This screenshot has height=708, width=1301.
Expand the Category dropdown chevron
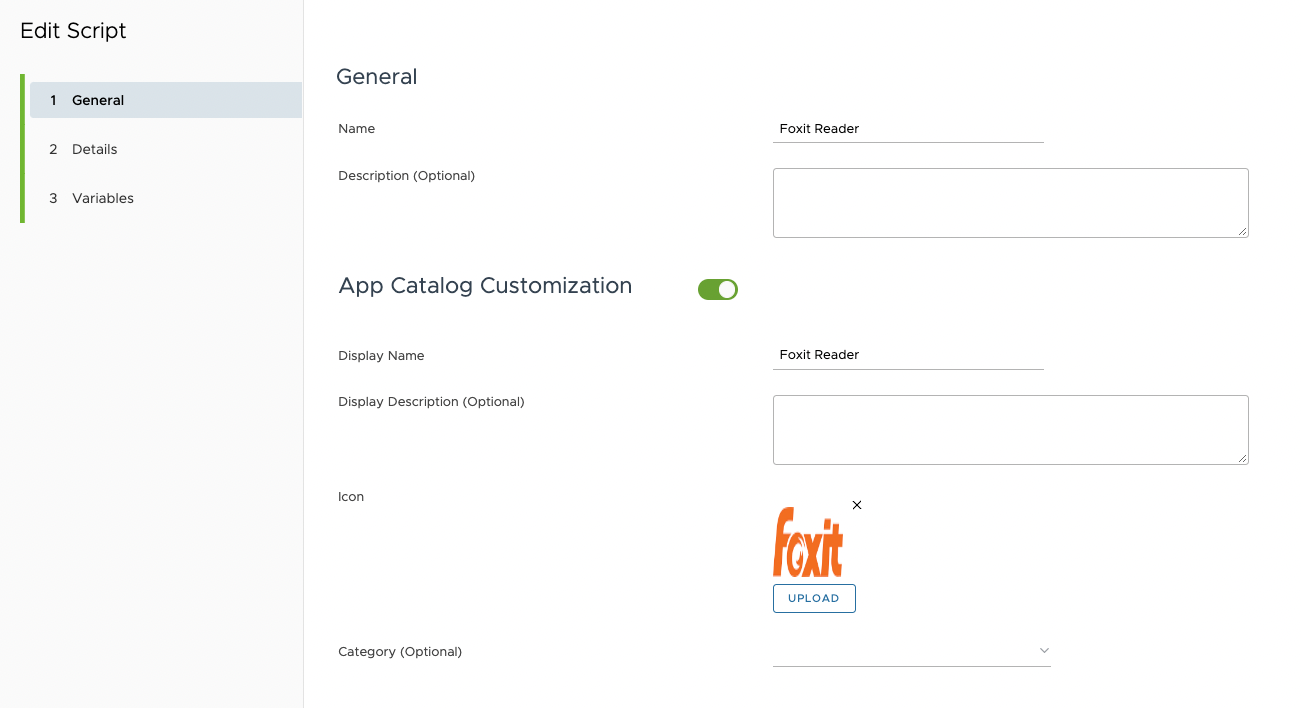coord(1044,651)
